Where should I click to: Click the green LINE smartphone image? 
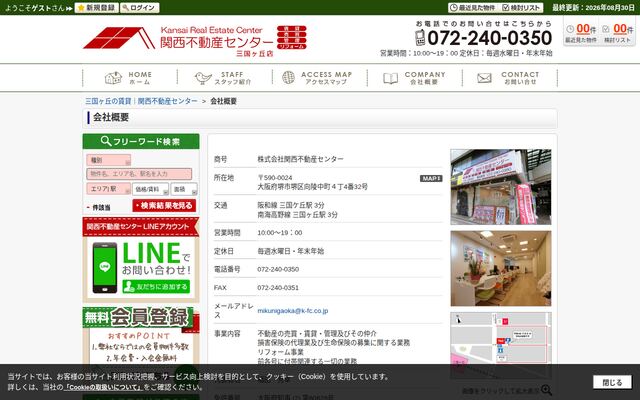105,268
